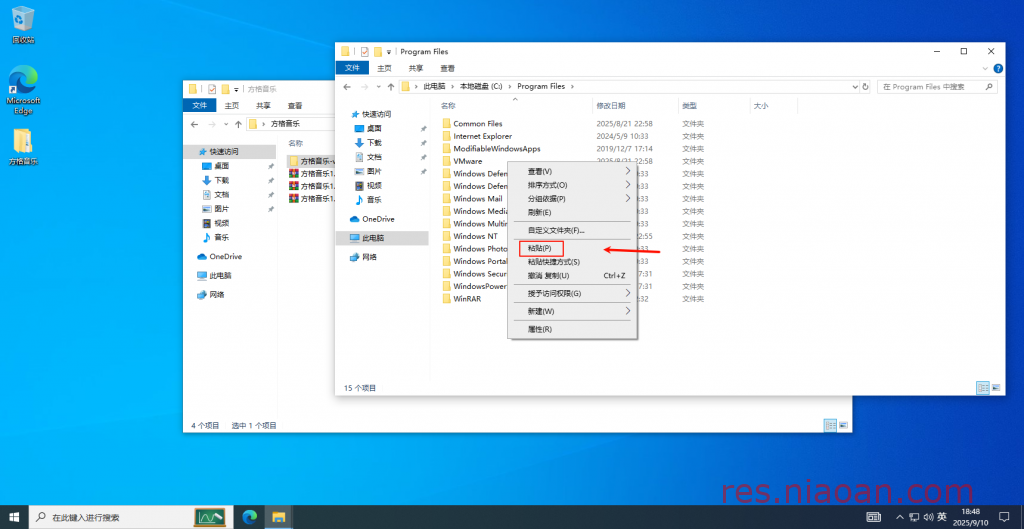Image resolution: width=1024 pixels, height=529 pixels.
Task: Switch 方格音乐 window to large icons view
Action: click(x=843, y=425)
